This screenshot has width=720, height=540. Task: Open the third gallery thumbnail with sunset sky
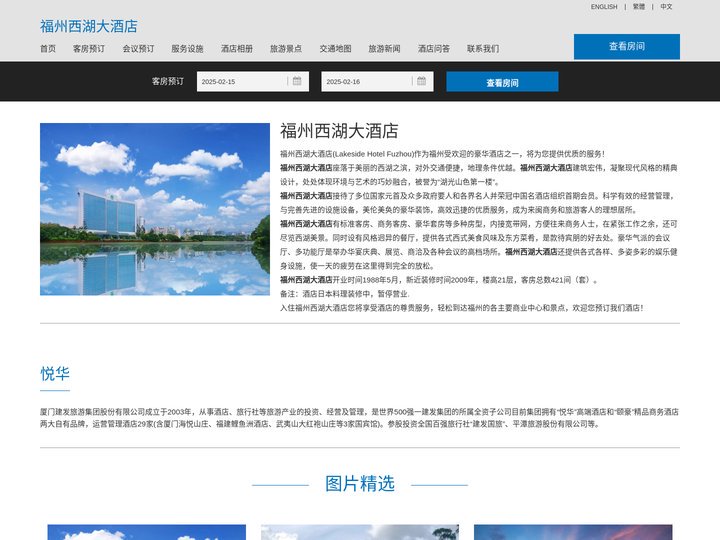pyautogui.click(x=573, y=532)
